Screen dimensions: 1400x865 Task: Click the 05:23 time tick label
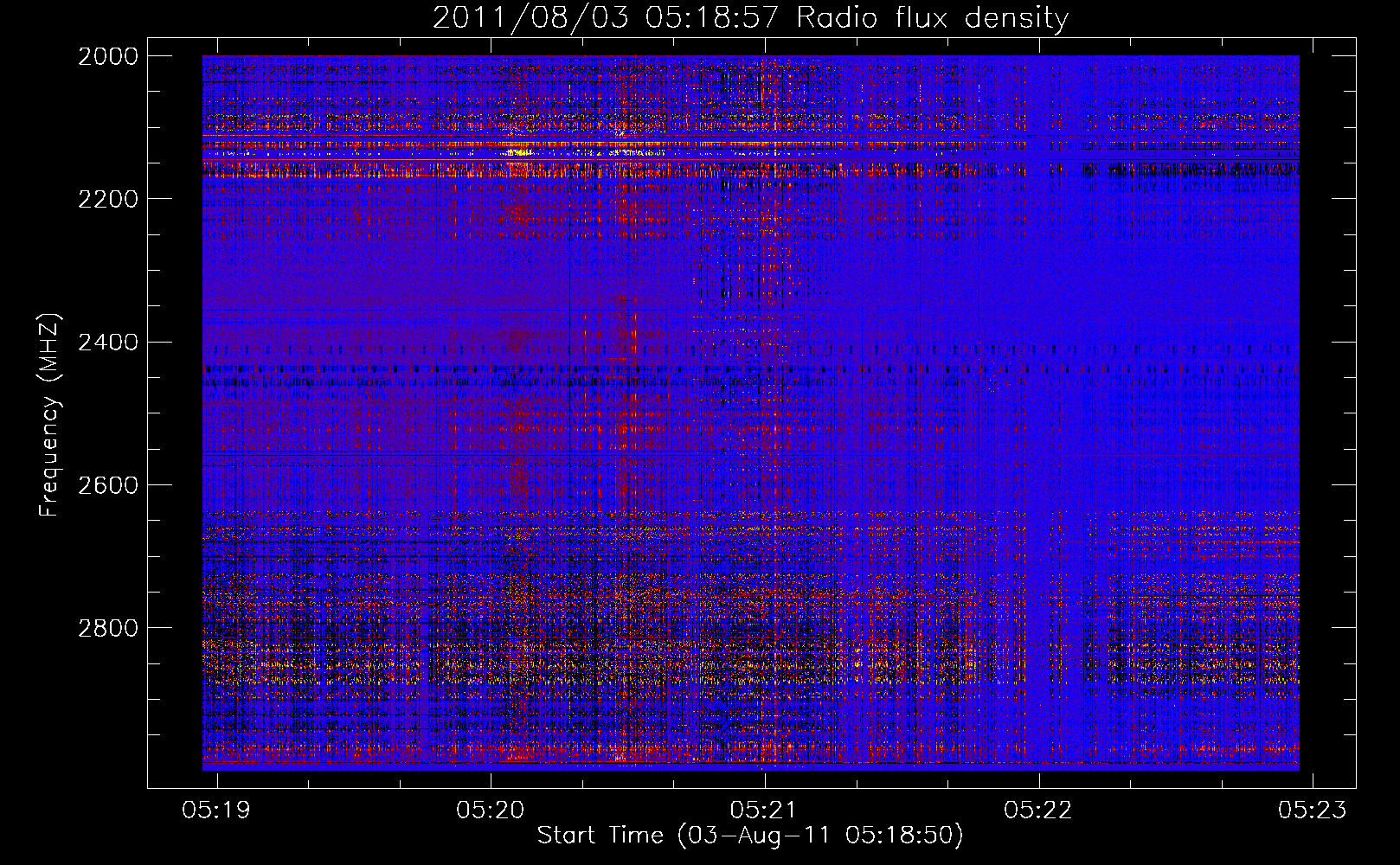click(1313, 810)
